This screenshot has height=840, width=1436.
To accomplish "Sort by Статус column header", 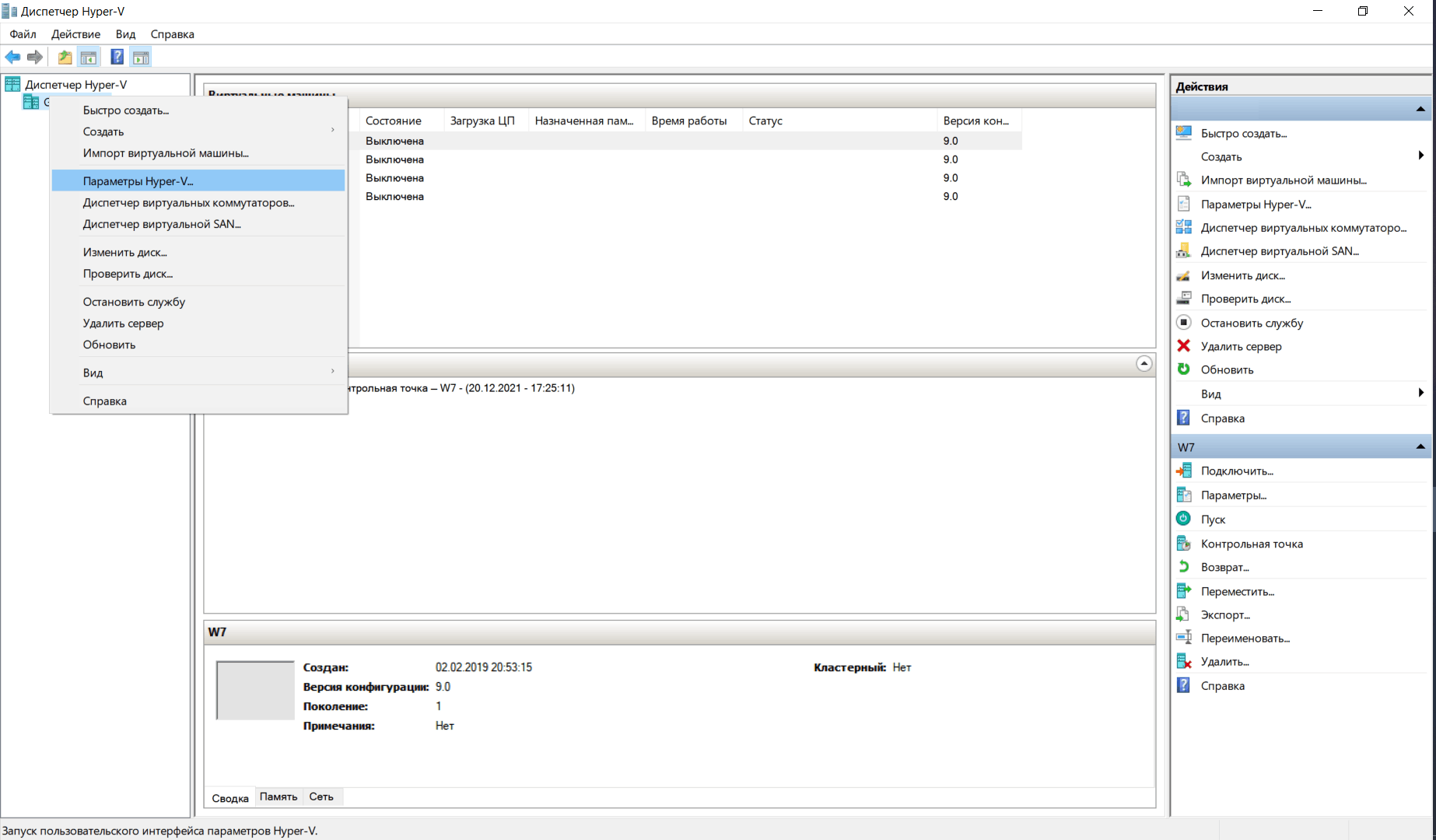I will tap(839, 121).
